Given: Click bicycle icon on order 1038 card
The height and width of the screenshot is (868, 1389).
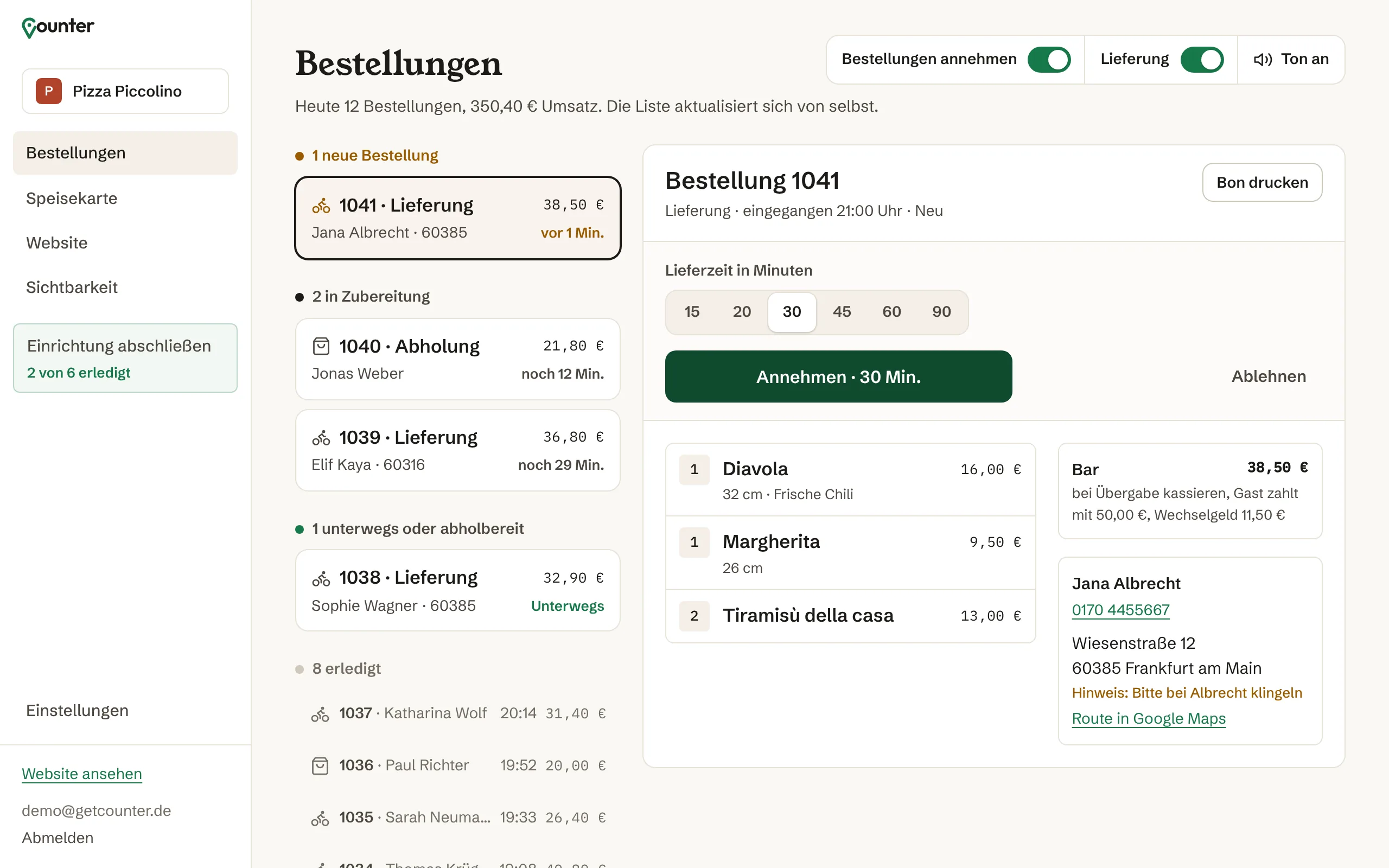Looking at the screenshot, I should [321, 578].
